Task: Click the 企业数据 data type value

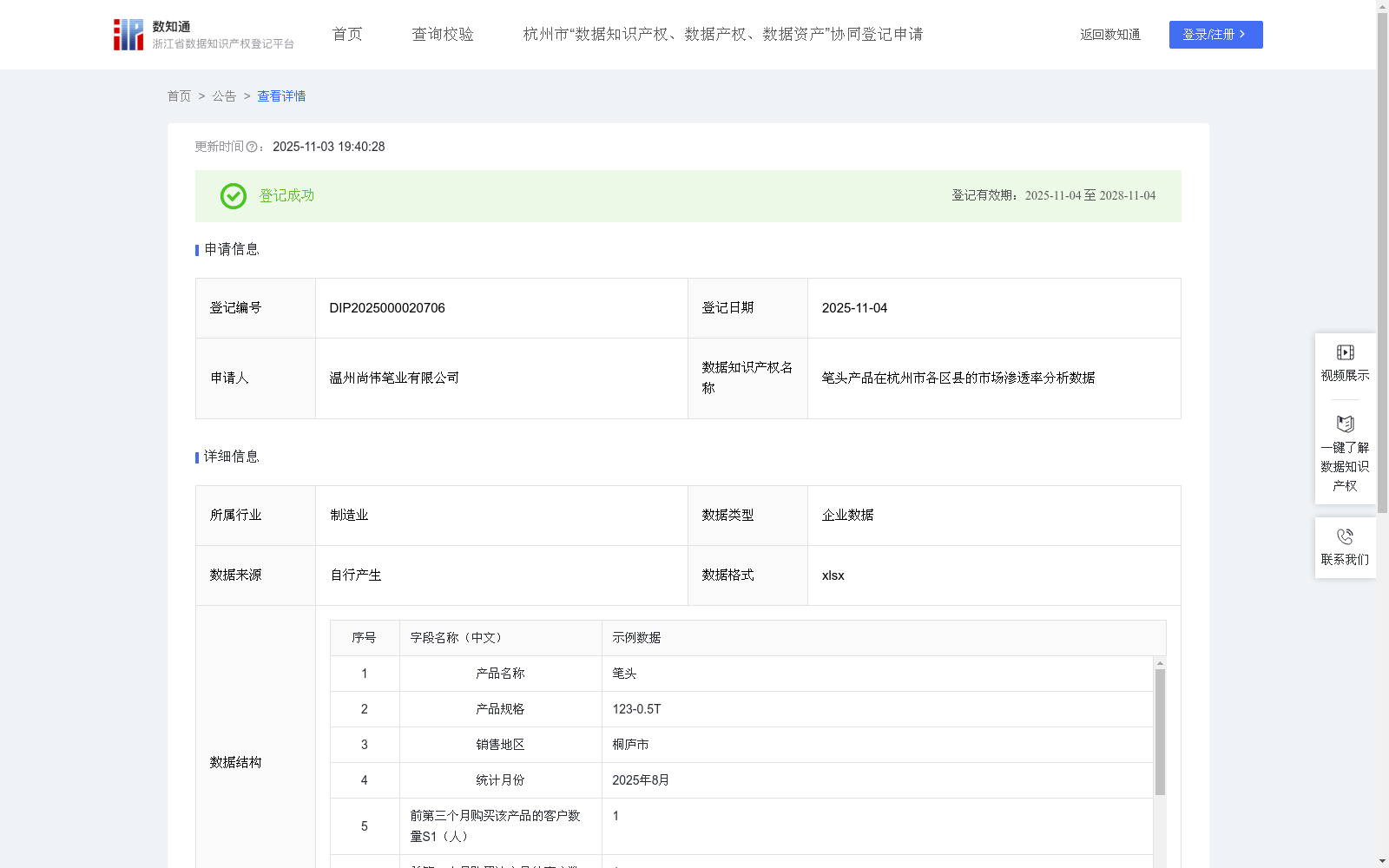Action: click(847, 516)
